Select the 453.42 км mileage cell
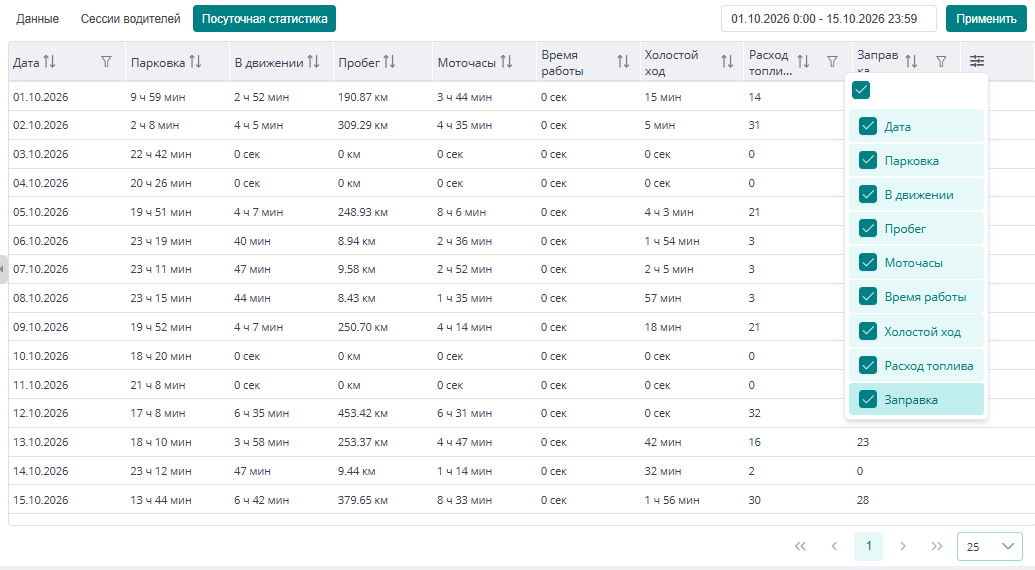The width and height of the screenshot is (1035, 570). [x=363, y=413]
